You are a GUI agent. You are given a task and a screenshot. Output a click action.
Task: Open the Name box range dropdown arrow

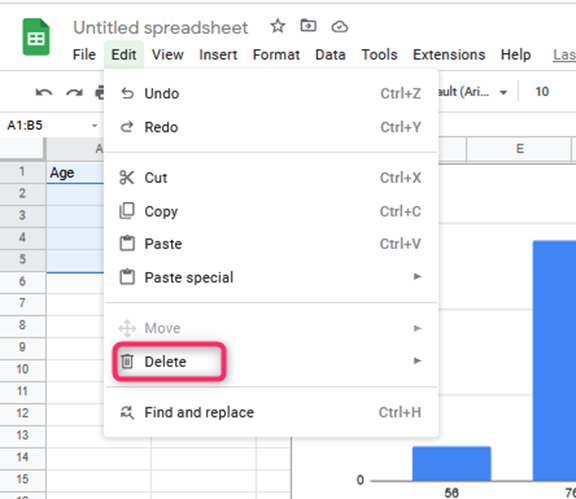[x=95, y=126]
